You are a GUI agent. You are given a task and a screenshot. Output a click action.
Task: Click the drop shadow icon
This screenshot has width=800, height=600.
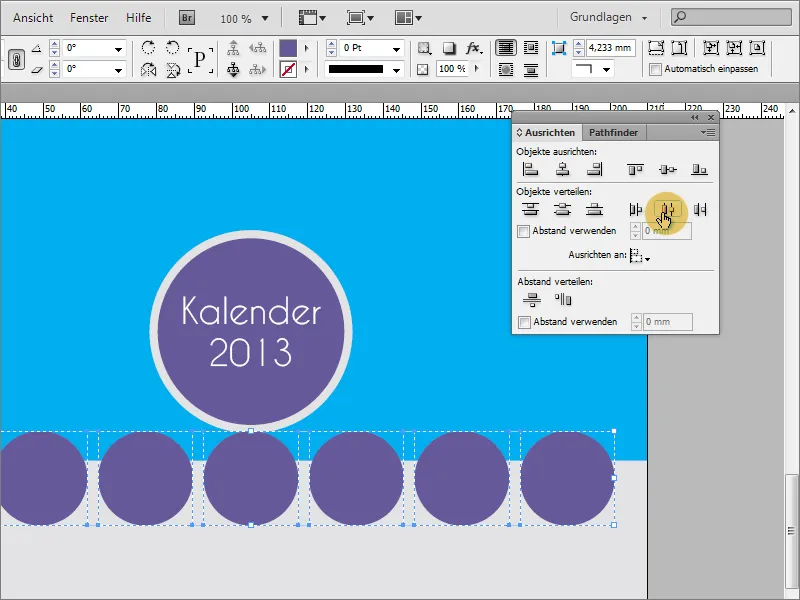pyautogui.click(x=448, y=48)
